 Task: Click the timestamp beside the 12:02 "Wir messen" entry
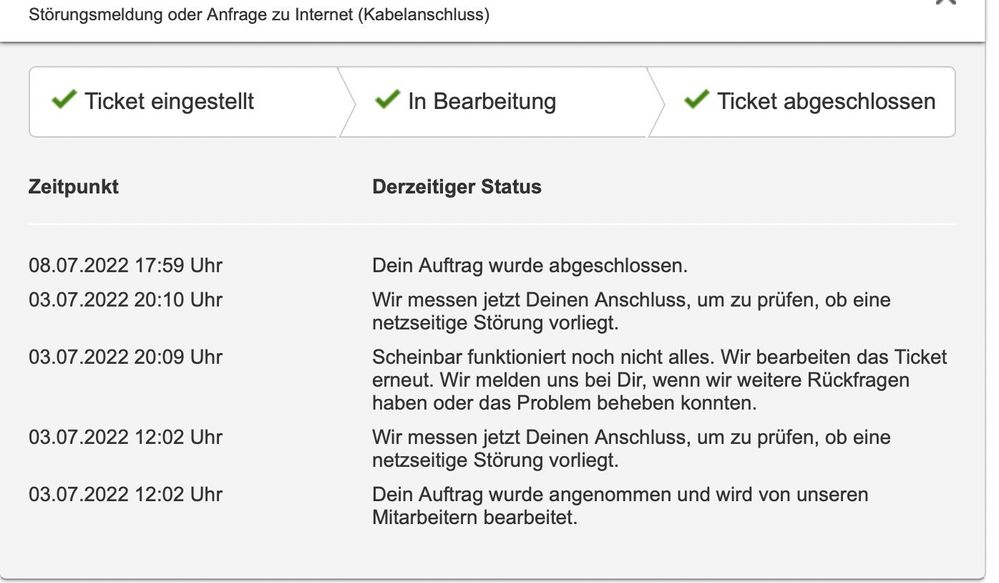coord(126,438)
